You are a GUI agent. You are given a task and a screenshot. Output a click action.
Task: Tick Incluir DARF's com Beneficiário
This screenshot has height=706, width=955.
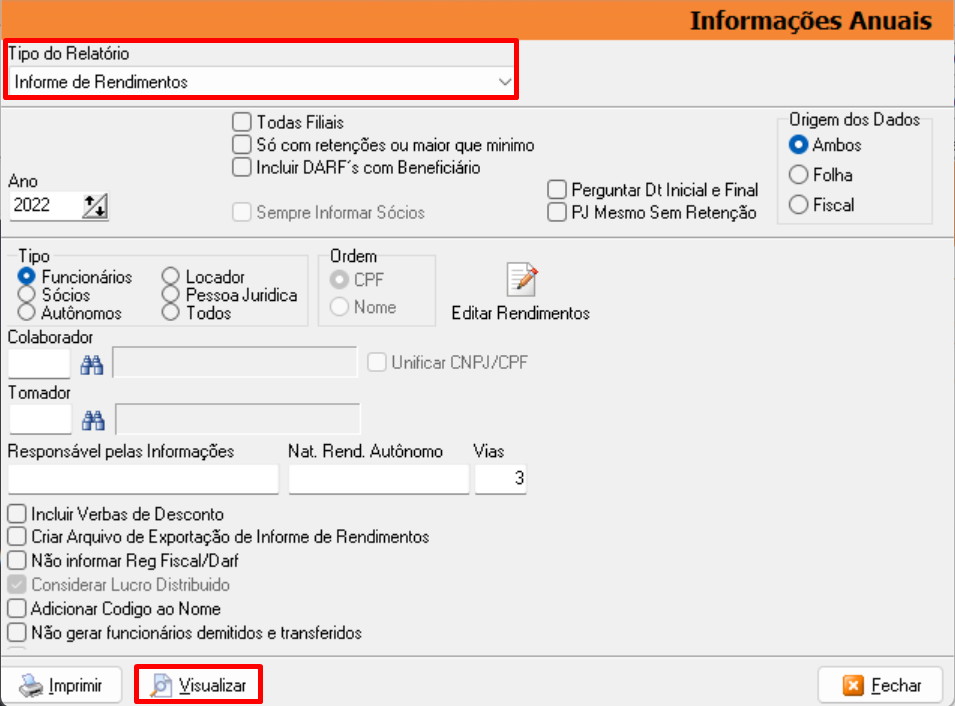click(241, 168)
